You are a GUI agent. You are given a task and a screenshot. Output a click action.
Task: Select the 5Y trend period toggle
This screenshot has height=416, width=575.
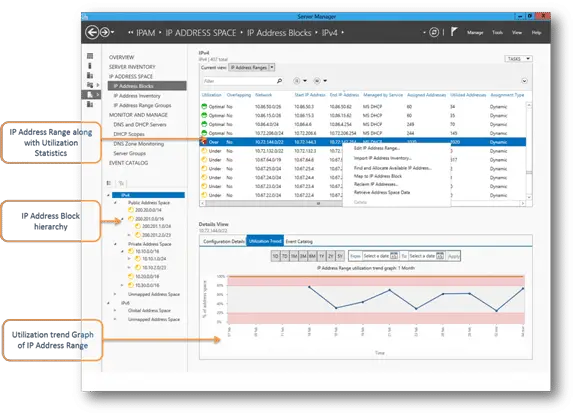click(340, 256)
